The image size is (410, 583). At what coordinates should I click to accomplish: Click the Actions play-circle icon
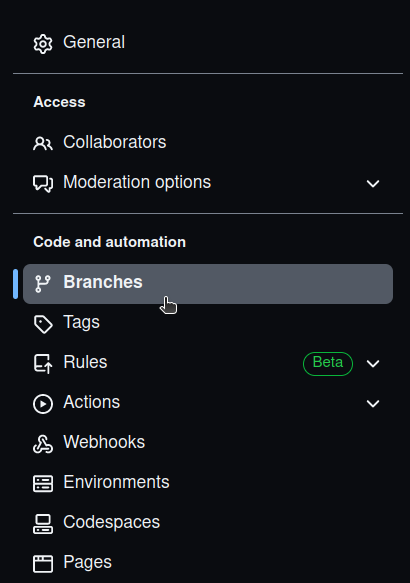click(x=43, y=404)
